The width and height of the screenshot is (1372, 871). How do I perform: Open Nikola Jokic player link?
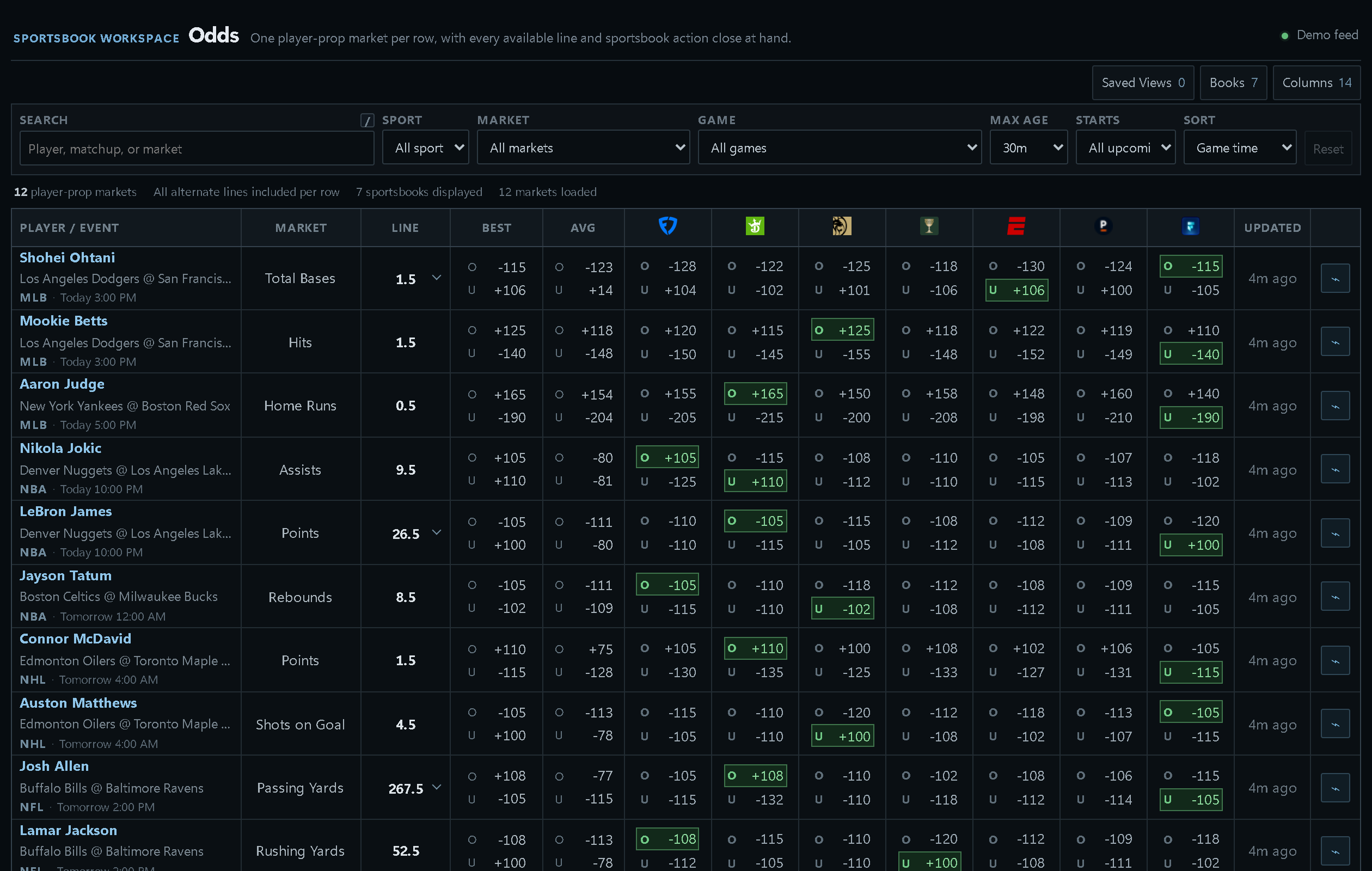pyautogui.click(x=60, y=449)
